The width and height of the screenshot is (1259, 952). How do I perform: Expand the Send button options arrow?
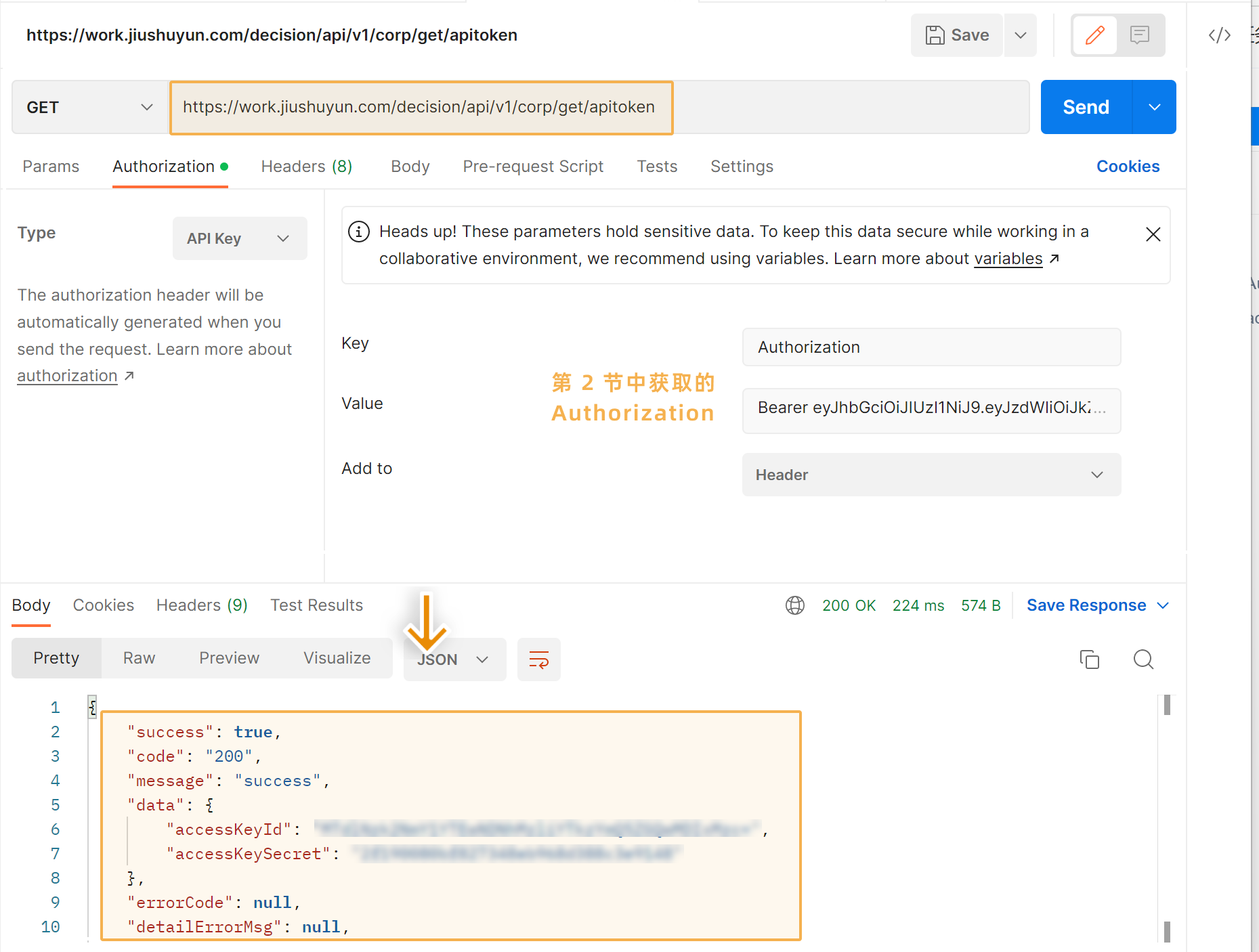click(1155, 107)
